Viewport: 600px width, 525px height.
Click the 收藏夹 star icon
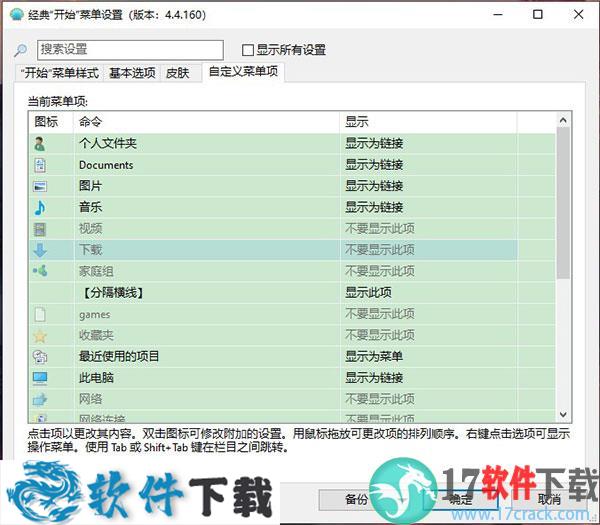tap(40, 336)
